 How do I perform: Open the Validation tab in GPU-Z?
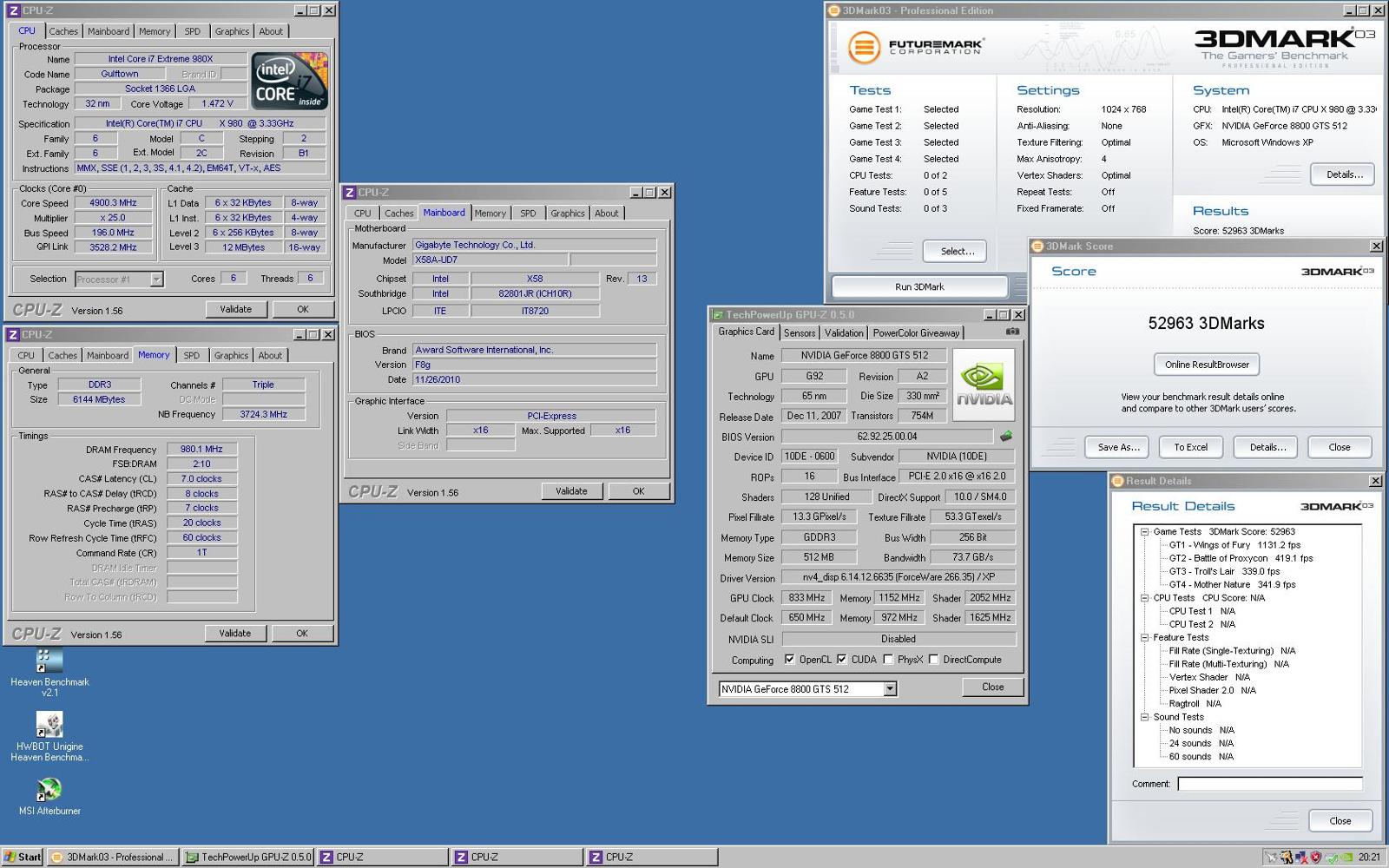pos(844,332)
